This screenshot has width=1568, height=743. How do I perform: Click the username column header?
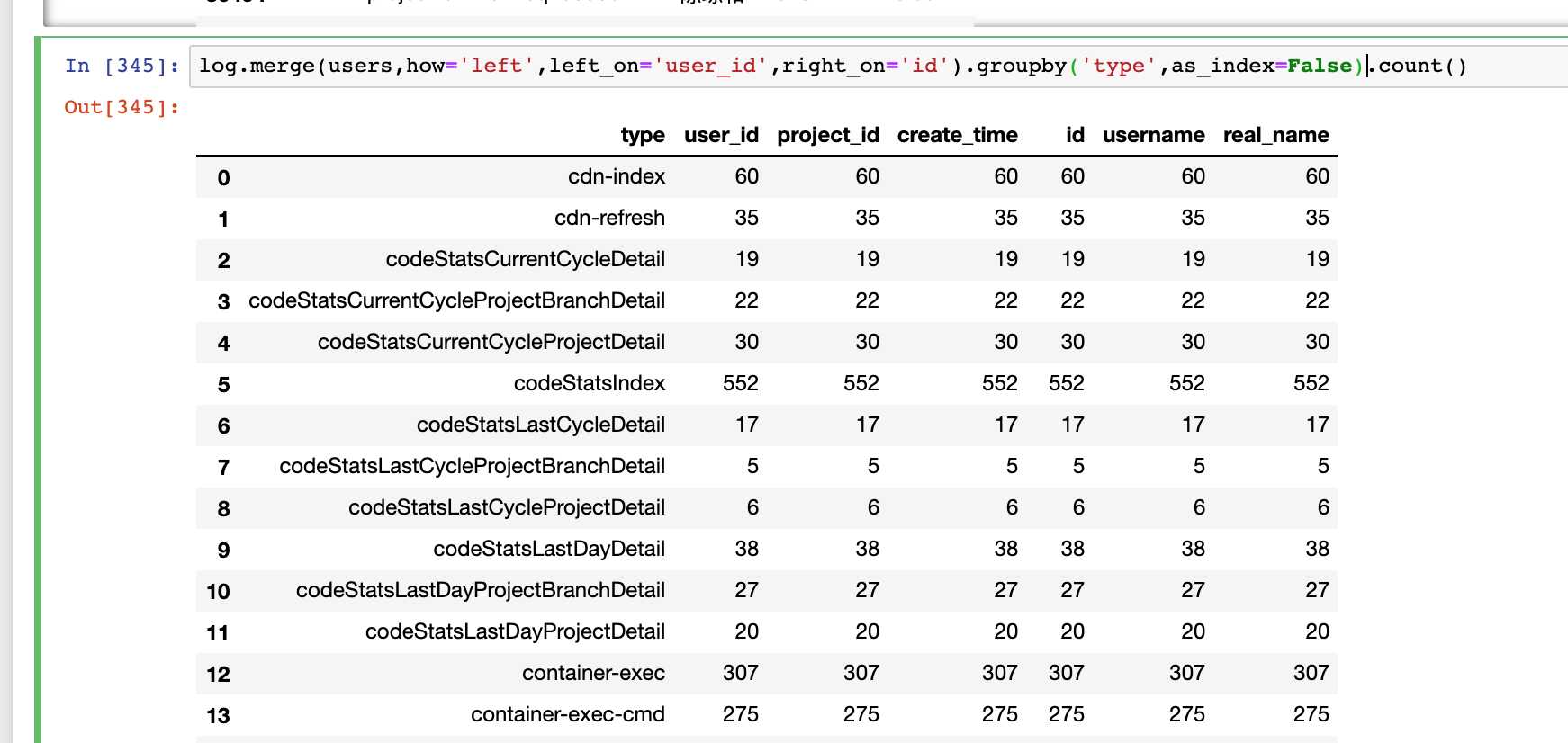point(1153,136)
